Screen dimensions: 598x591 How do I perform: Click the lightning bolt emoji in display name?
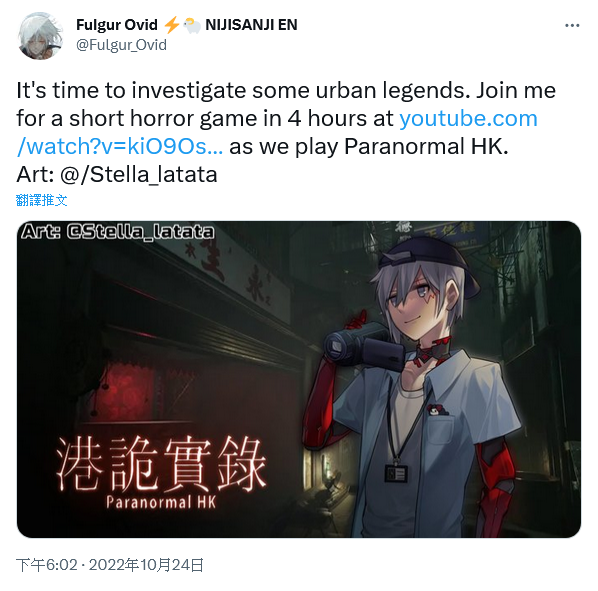pyautogui.click(x=171, y=25)
